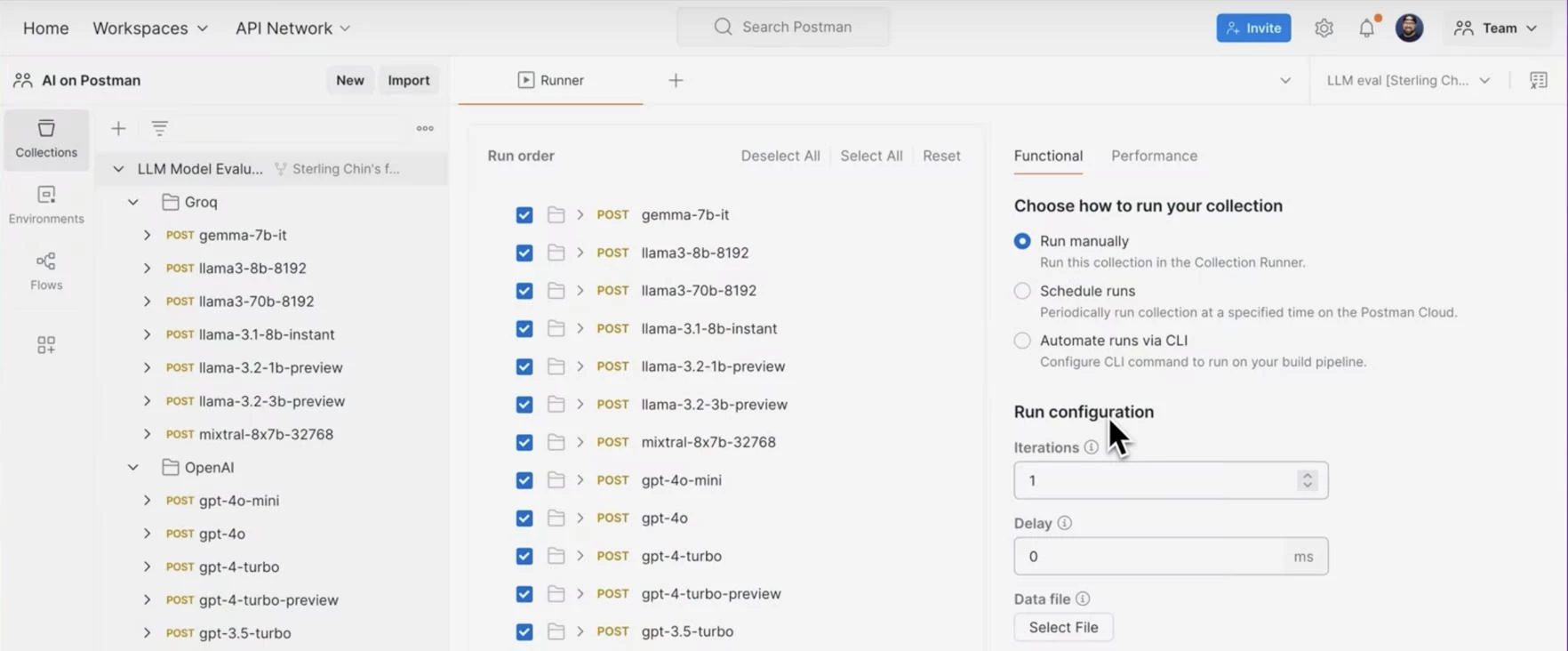This screenshot has width=1568, height=651.
Task: Uncheck llama-3.2-3b-preview in run order
Action: [x=524, y=405]
